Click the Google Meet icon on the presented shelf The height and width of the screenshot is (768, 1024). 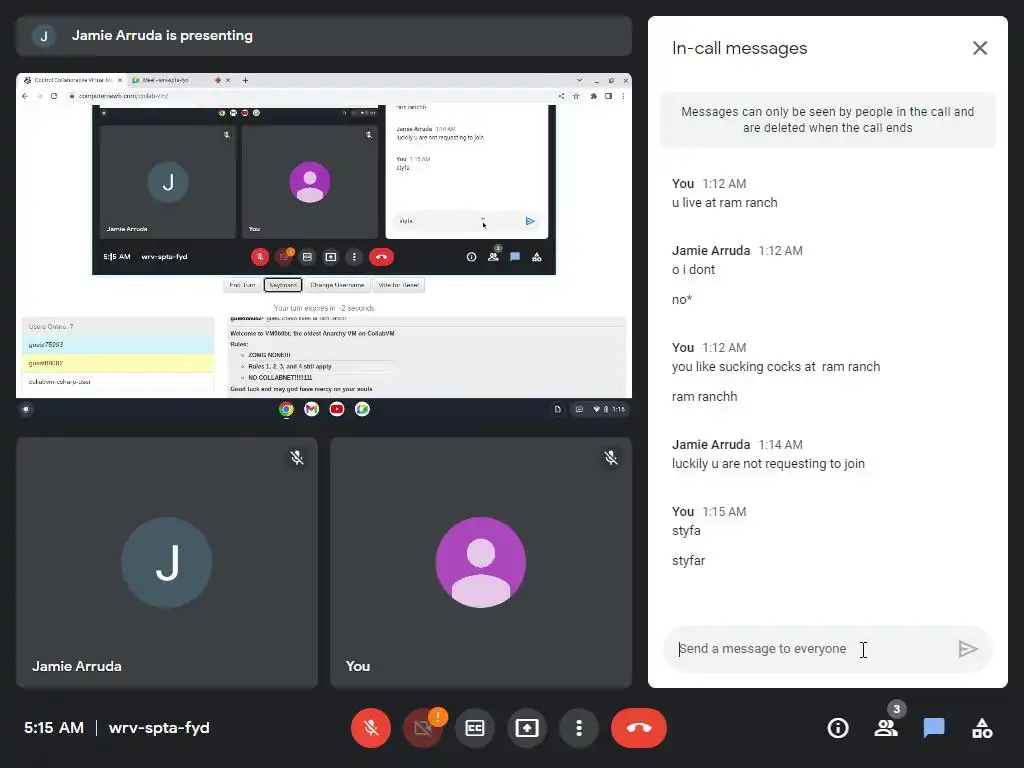pos(362,409)
